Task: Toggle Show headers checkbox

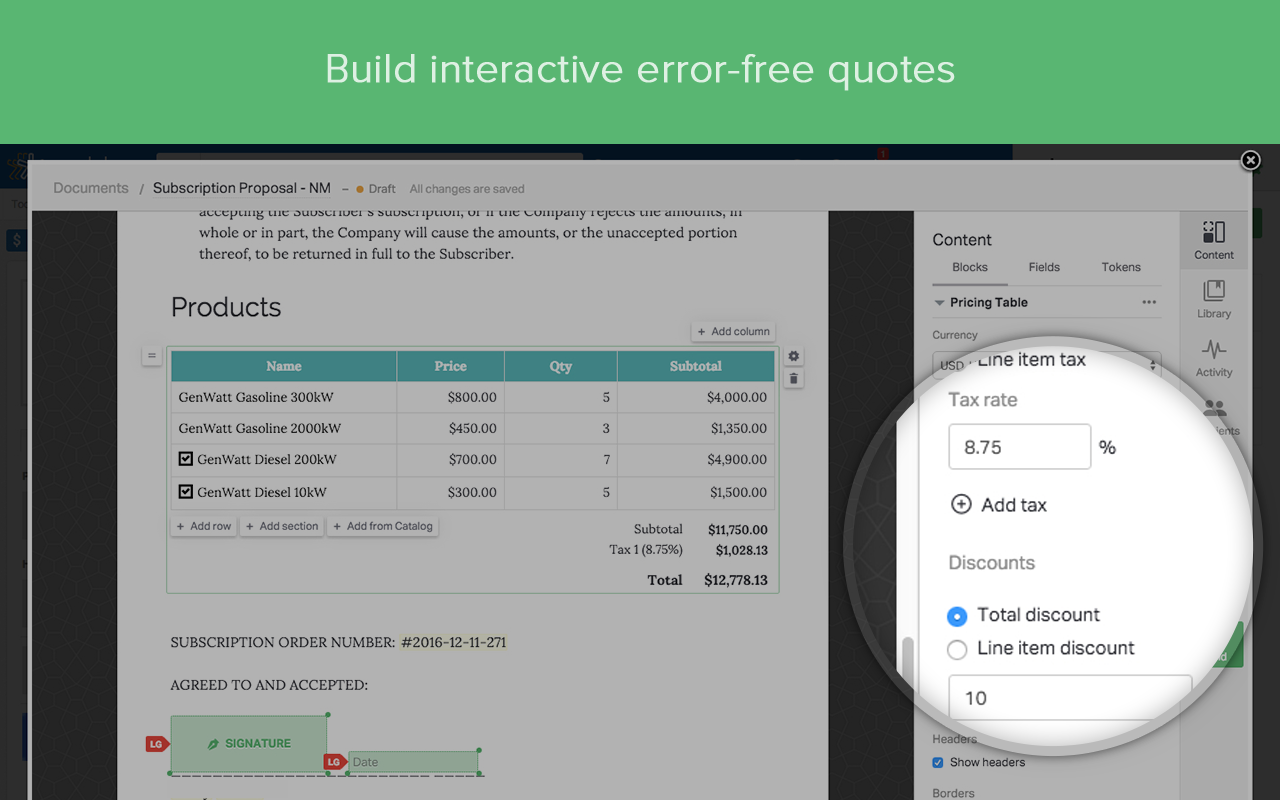Action: [937, 762]
